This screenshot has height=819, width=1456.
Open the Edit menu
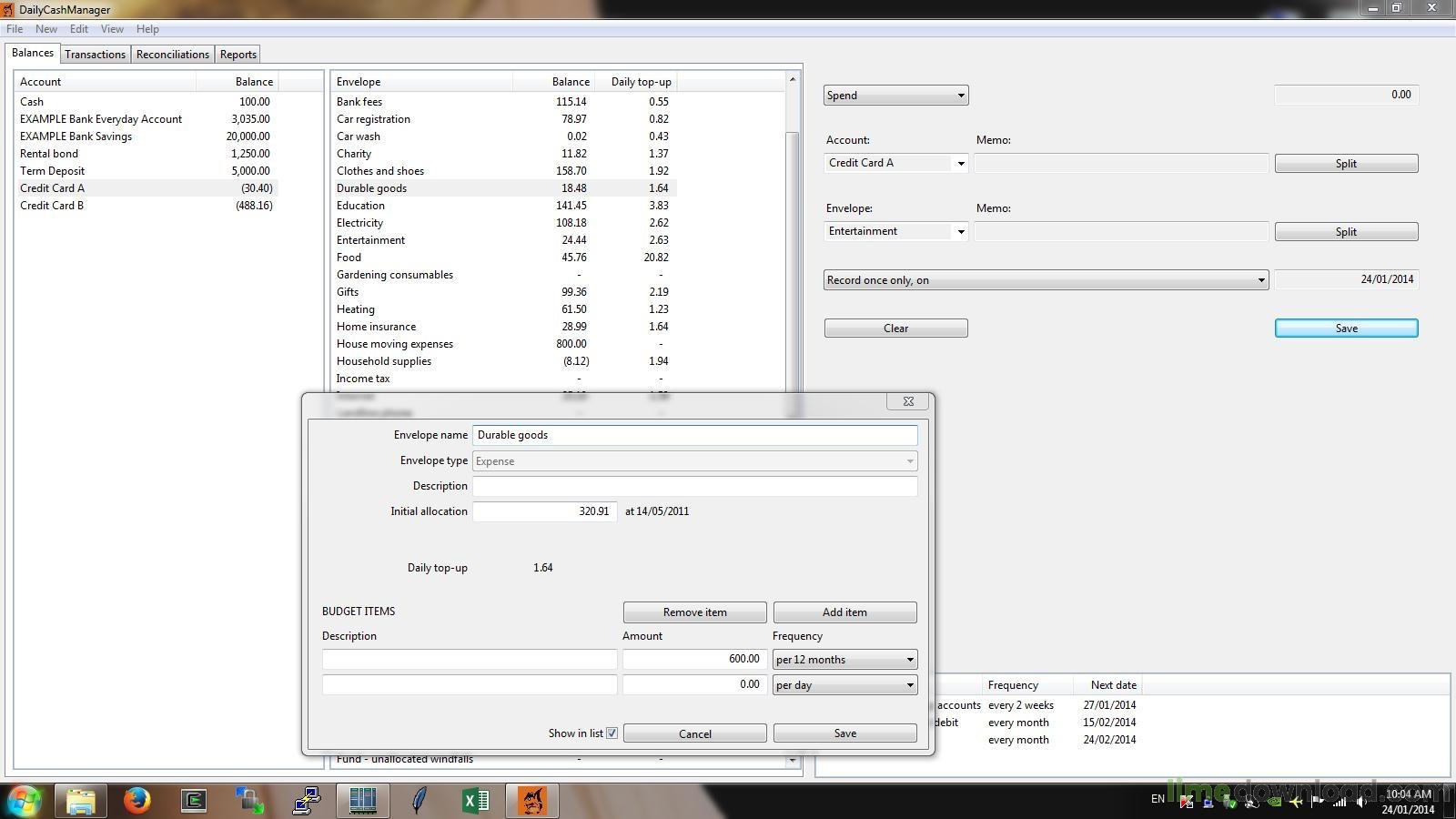point(79,29)
